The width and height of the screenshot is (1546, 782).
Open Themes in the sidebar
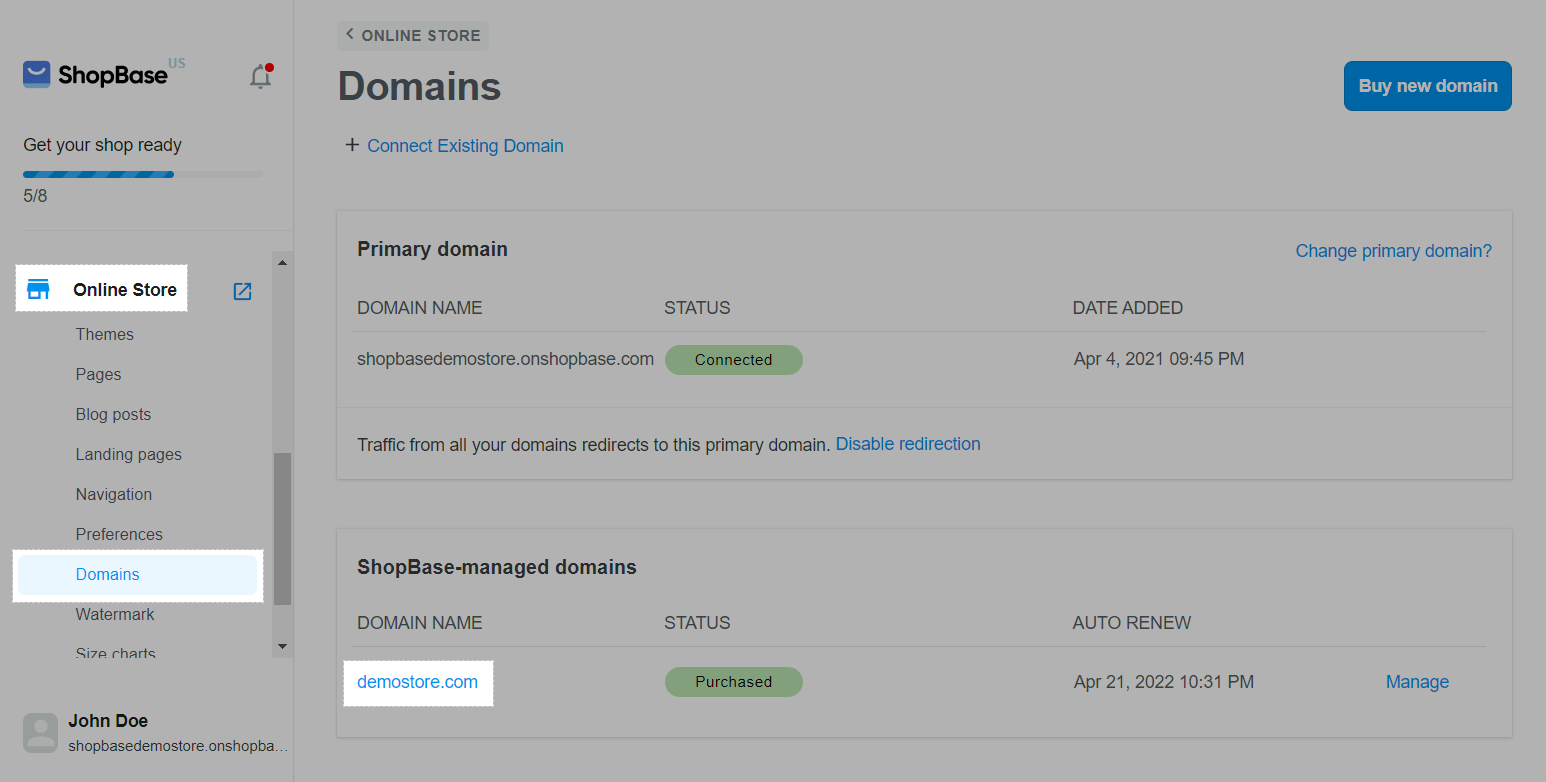(105, 334)
